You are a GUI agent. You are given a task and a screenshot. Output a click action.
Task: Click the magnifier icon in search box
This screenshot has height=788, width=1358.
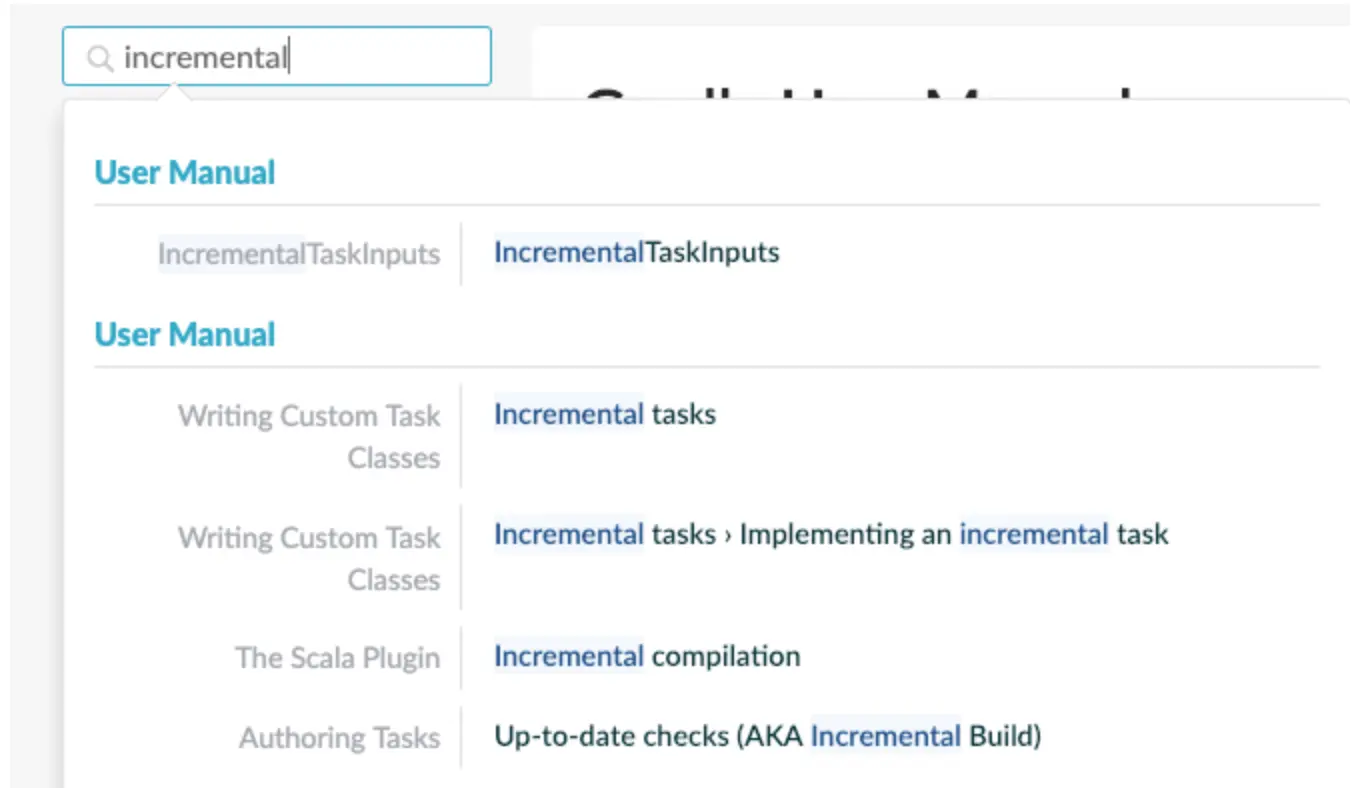tap(99, 58)
